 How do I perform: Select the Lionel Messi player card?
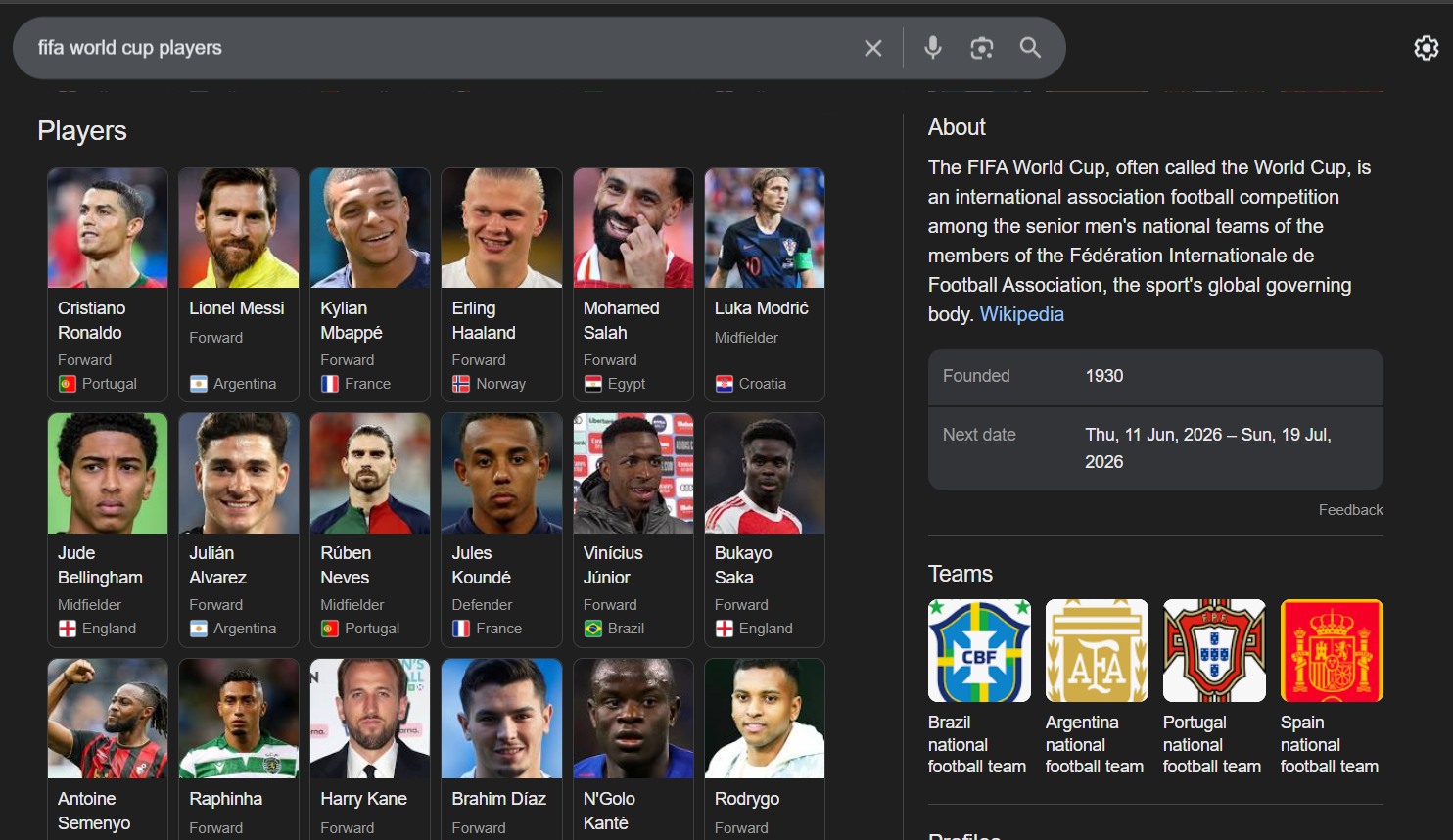(239, 284)
